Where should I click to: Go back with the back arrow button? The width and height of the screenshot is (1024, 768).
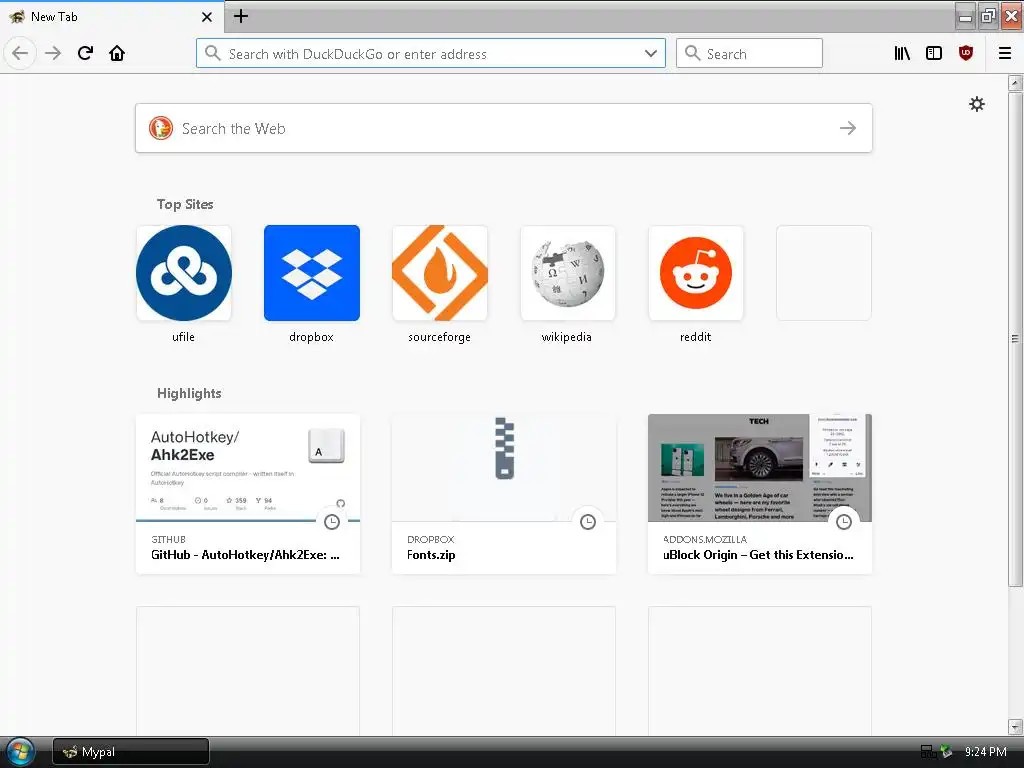click(x=20, y=53)
